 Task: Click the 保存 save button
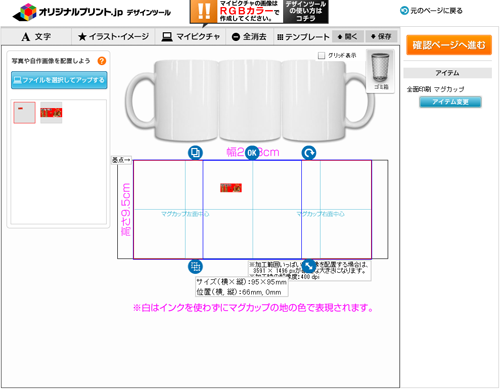[x=381, y=36]
